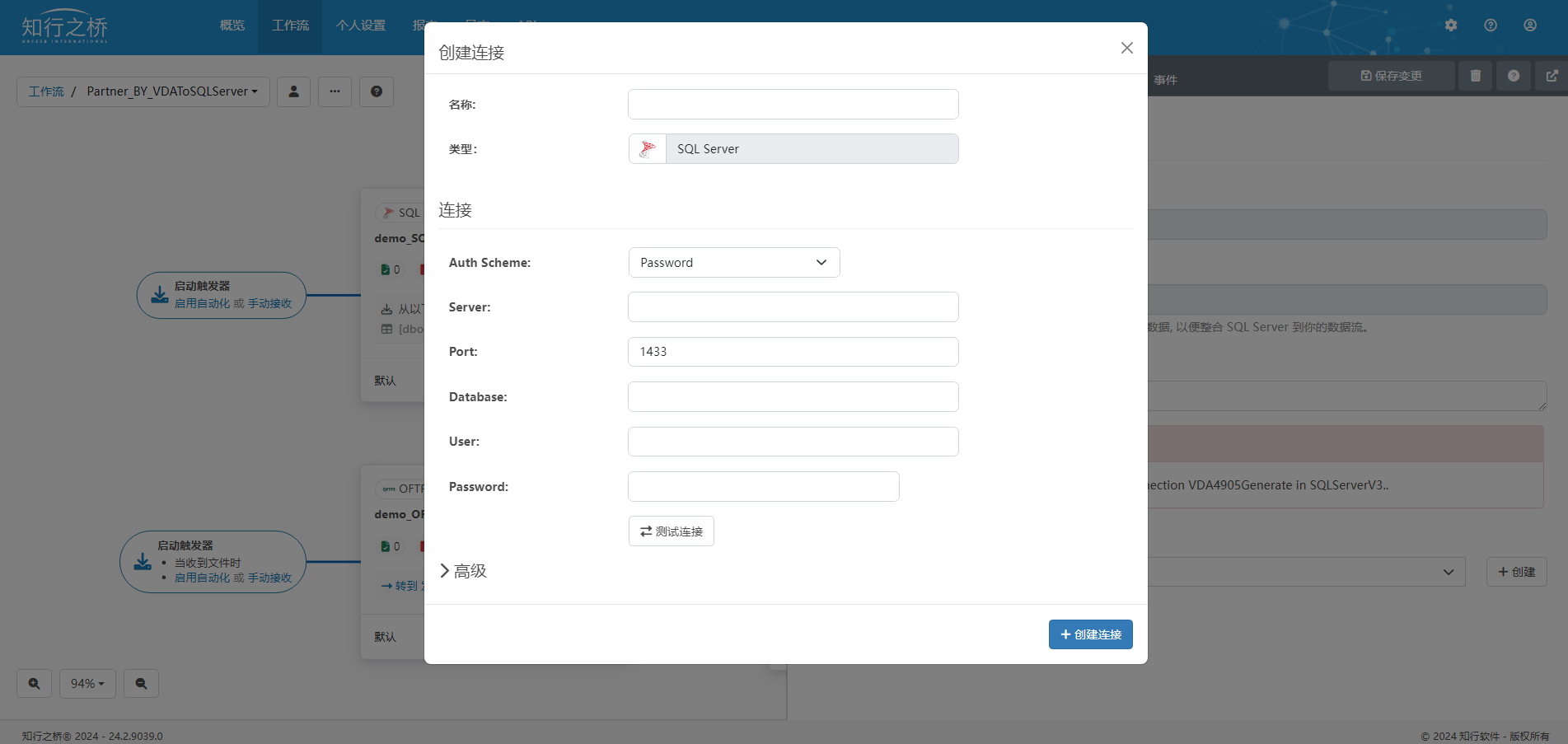1568x744 pixels.
Task: Click the 工作流 breadcrumb link
Action: [x=46, y=91]
